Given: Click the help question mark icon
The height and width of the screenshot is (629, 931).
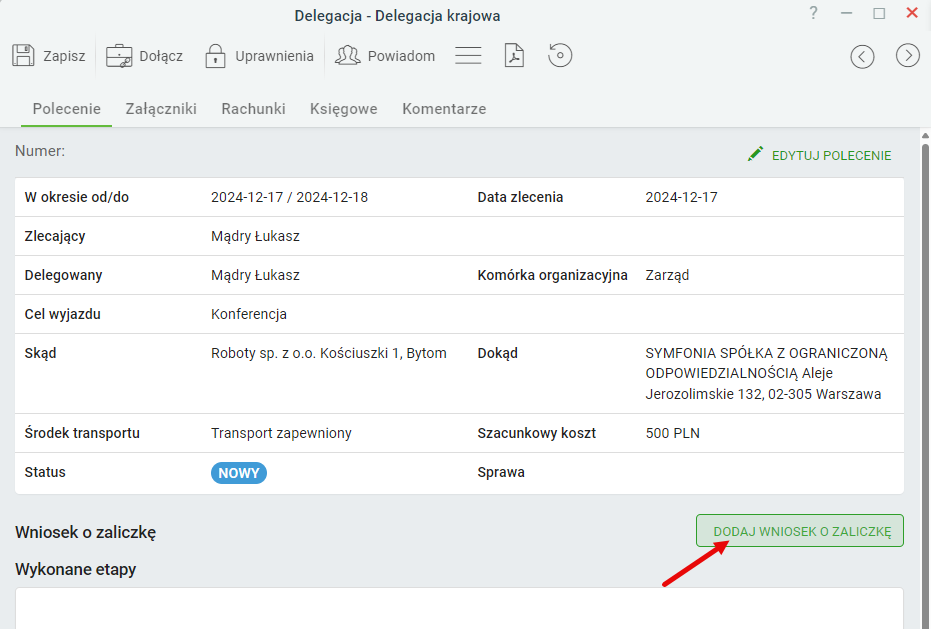Looking at the screenshot, I should click(813, 12).
